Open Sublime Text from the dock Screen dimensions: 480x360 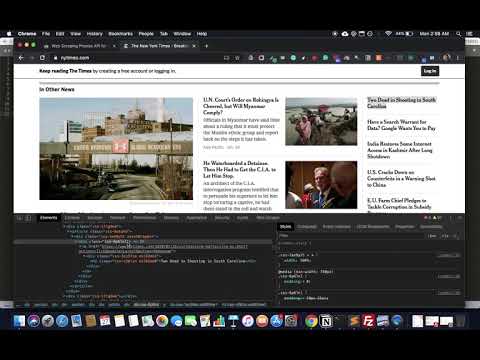[x=354, y=321]
